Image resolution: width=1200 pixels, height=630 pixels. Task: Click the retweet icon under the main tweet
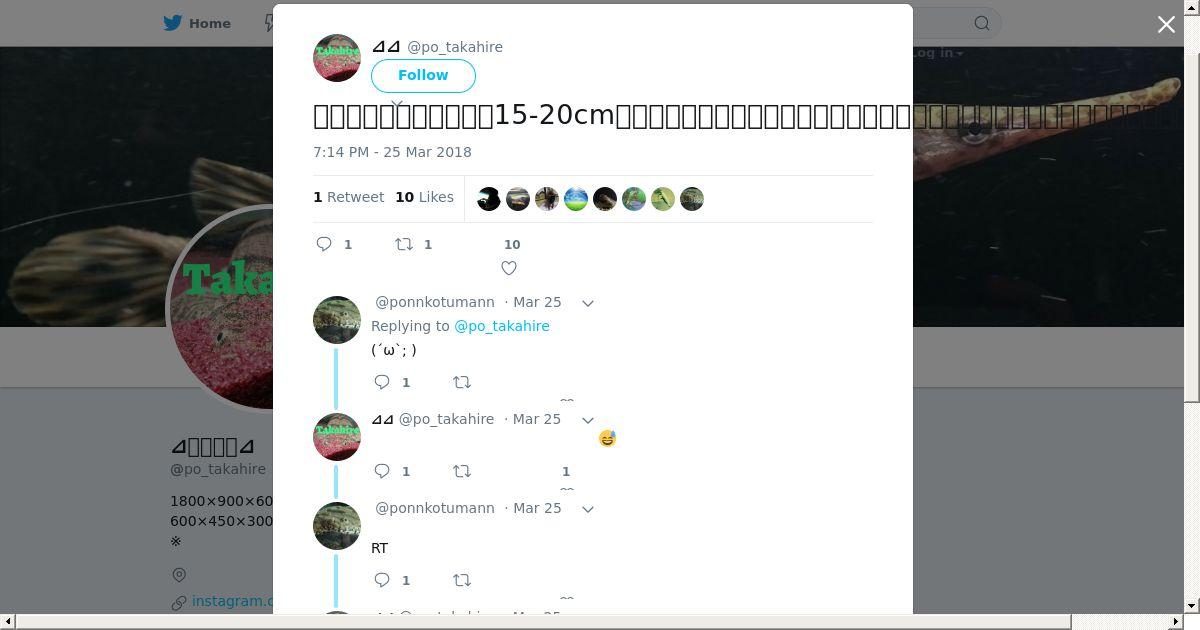tap(404, 244)
